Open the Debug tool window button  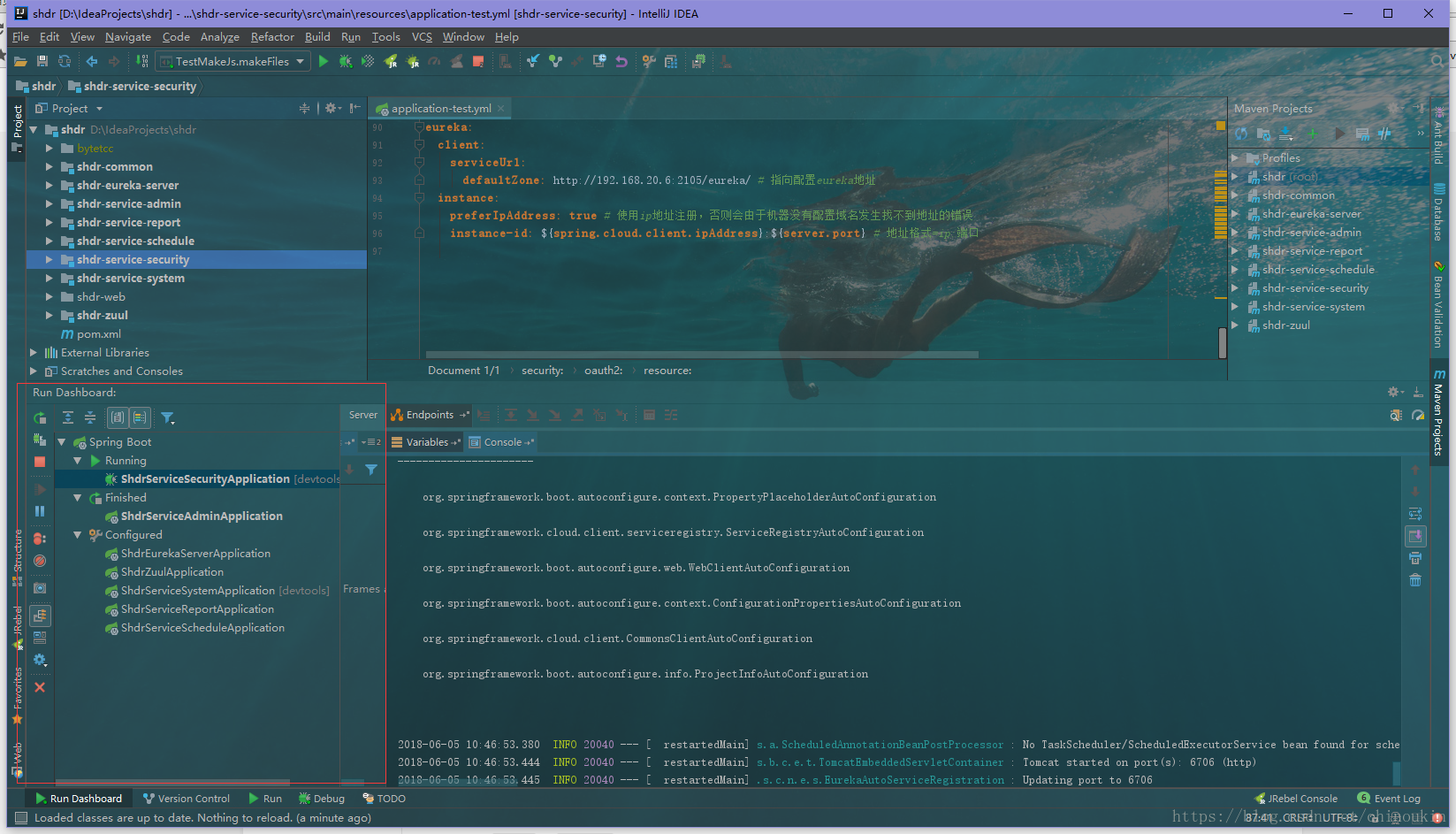point(322,799)
